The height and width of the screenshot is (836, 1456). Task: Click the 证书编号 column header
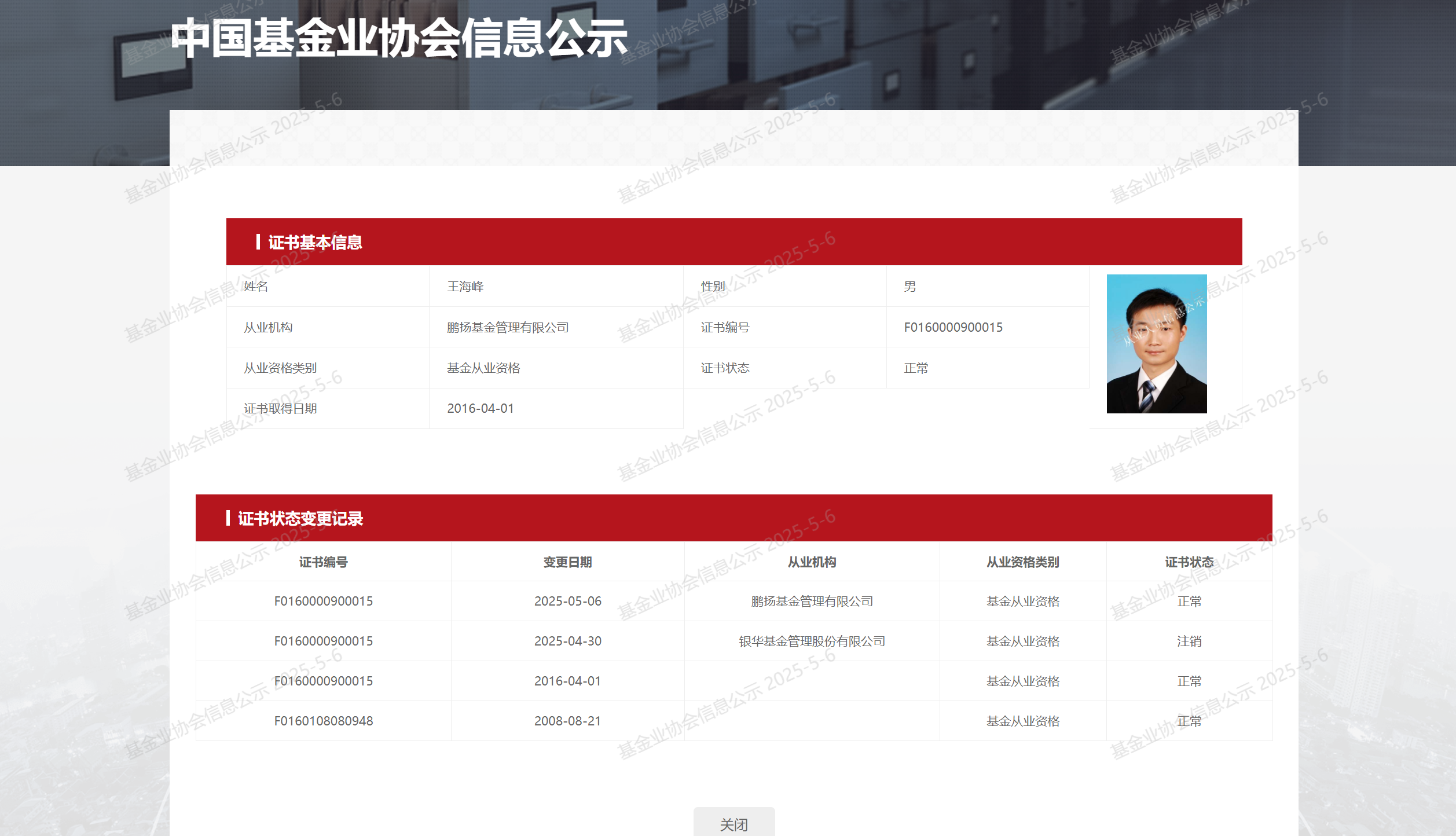click(323, 562)
